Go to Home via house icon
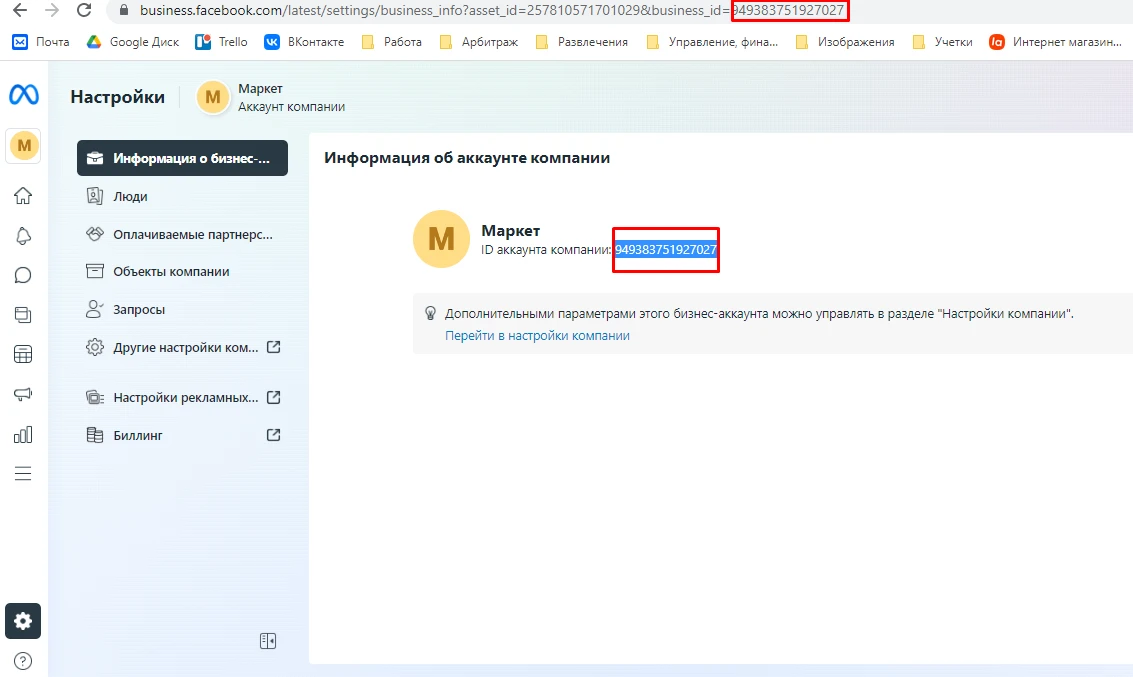1133x677 pixels. [23, 196]
